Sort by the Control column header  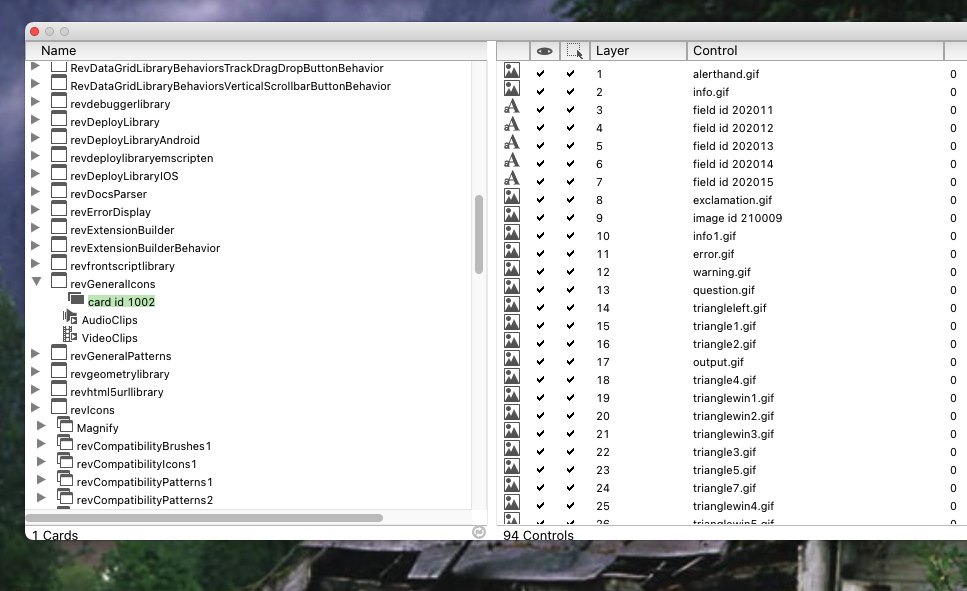(814, 50)
